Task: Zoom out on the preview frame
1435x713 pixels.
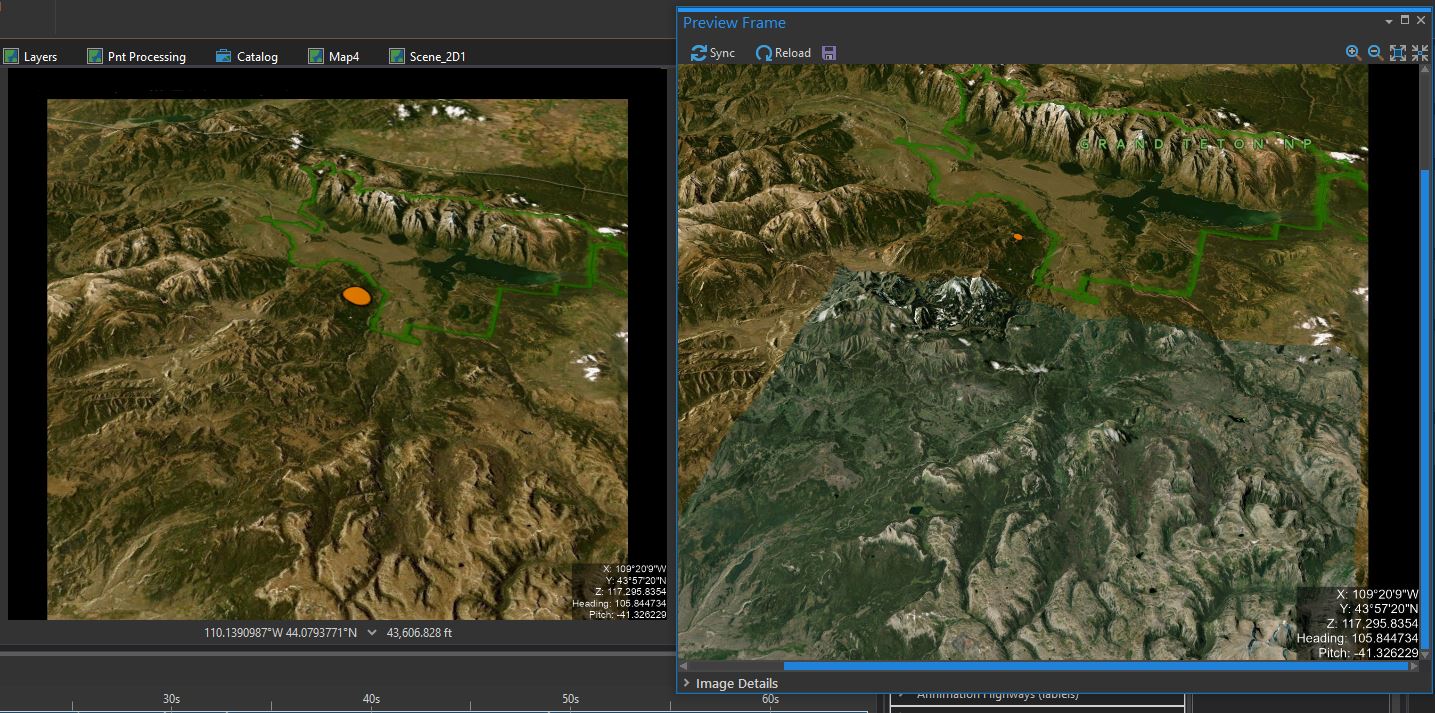Action: [1375, 53]
